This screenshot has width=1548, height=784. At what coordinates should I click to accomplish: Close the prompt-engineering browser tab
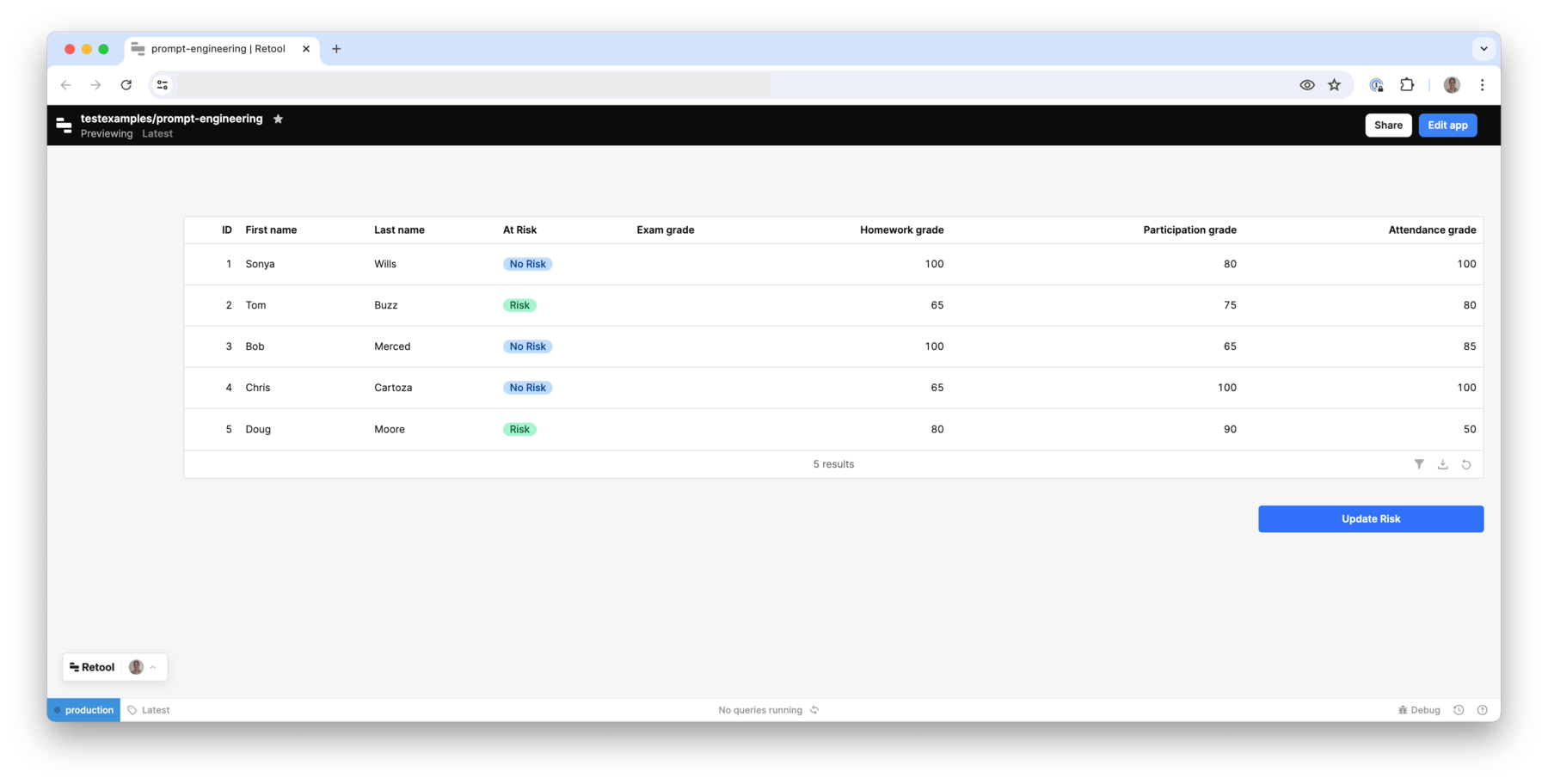click(x=306, y=49)
